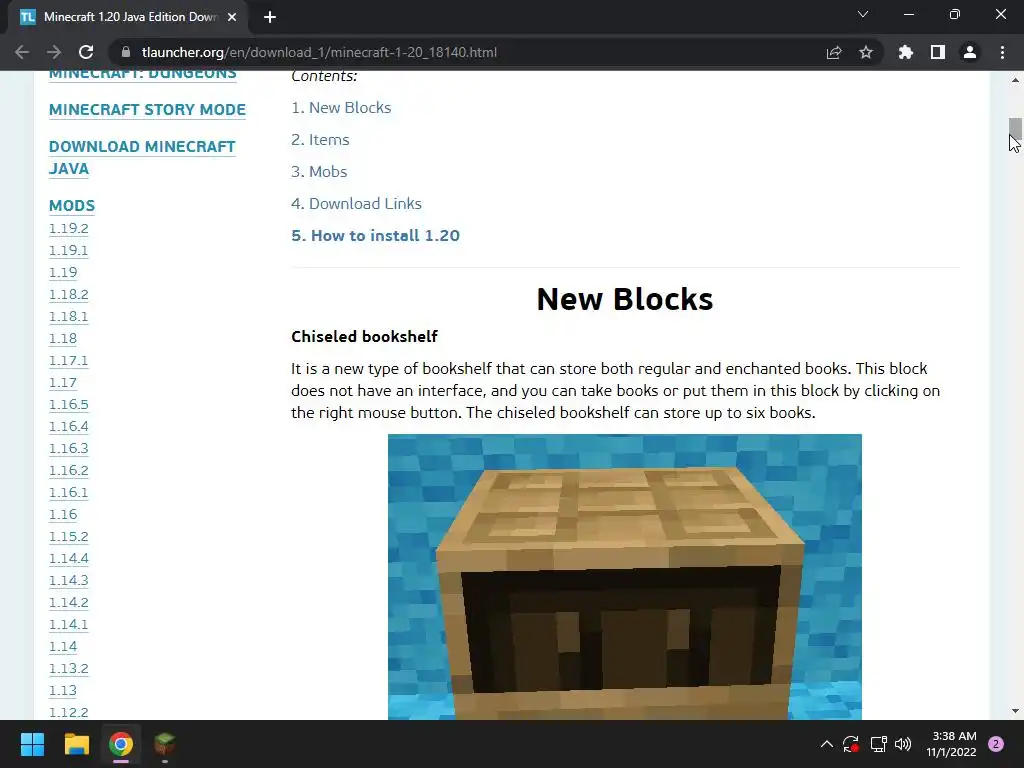The image size is (1024, 768).
Task: Open a new tab with the plus button
Action: pos(270,17)
